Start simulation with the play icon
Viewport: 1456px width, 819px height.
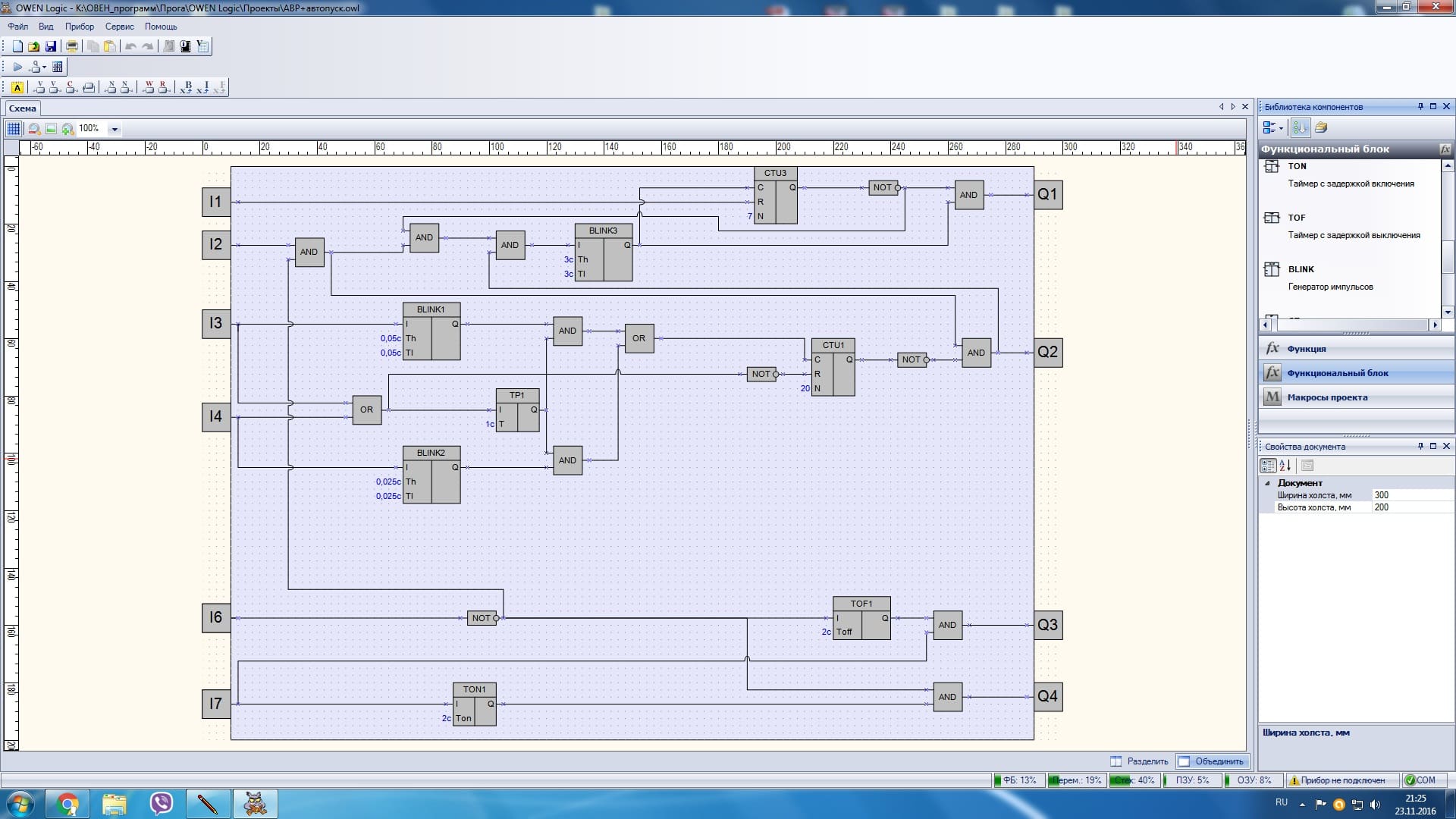(x=17, y=67)
